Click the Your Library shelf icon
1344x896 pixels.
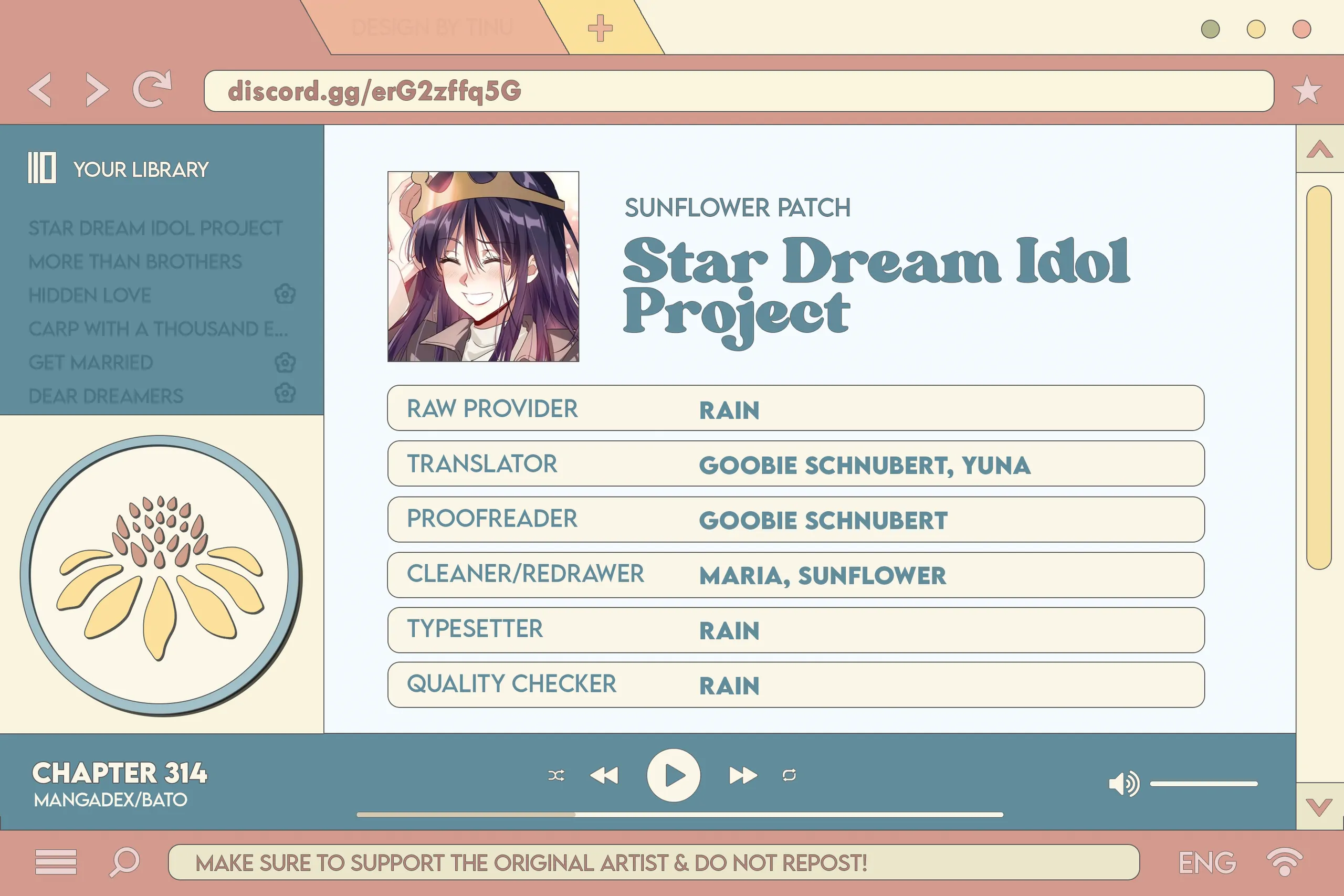pos(43,167)
